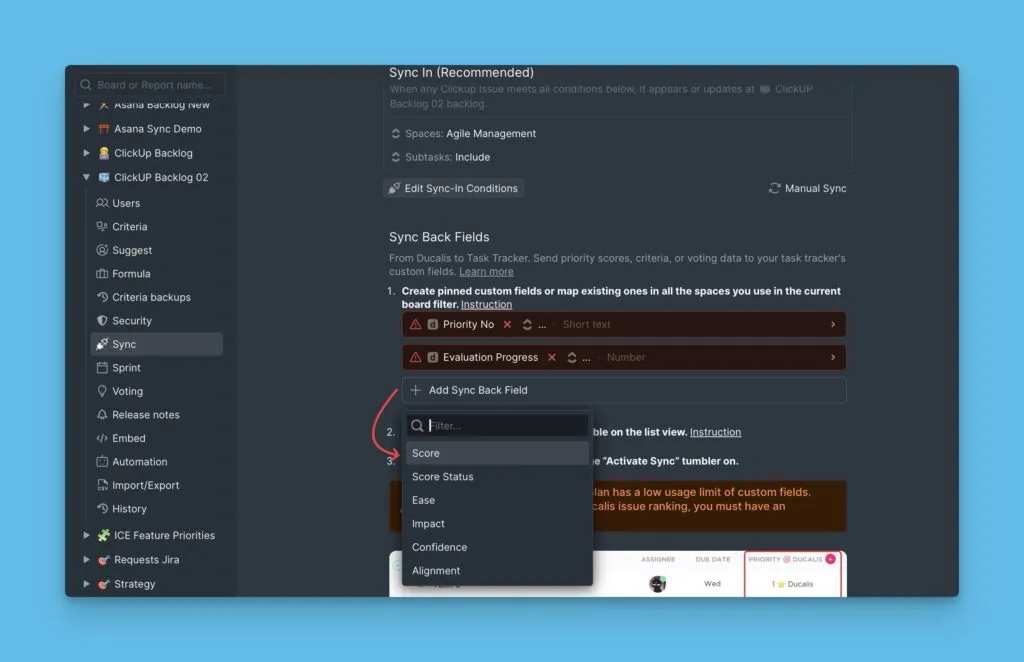Image resolution: width=1024 pixels, height=662 pixels.
Task: Collapse the ClickUP Backlog 02 board
Action: coord(87,178)
